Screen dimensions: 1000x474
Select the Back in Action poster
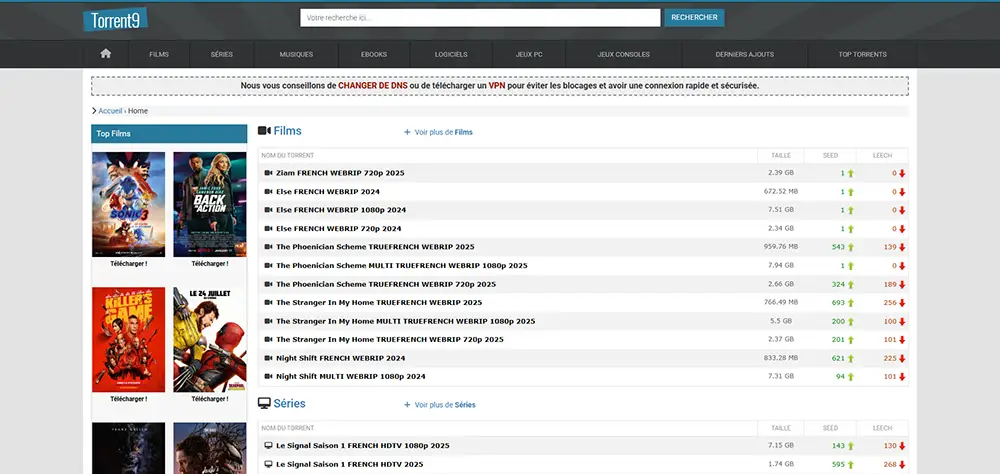209,204
